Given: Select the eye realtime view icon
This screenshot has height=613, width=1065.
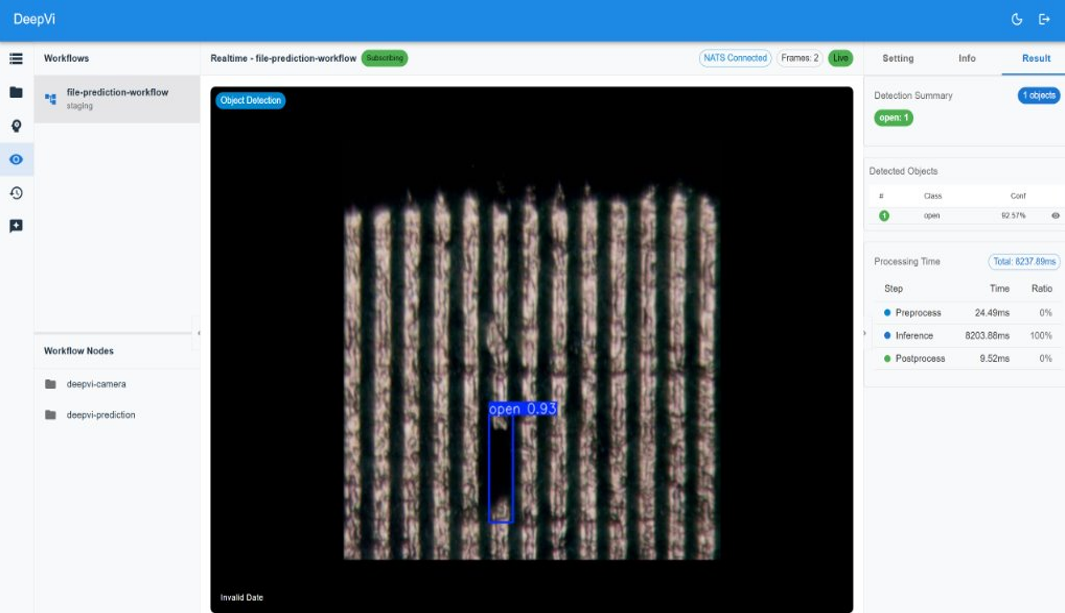Looking at the screenshot, I should (x=16, y=159).
